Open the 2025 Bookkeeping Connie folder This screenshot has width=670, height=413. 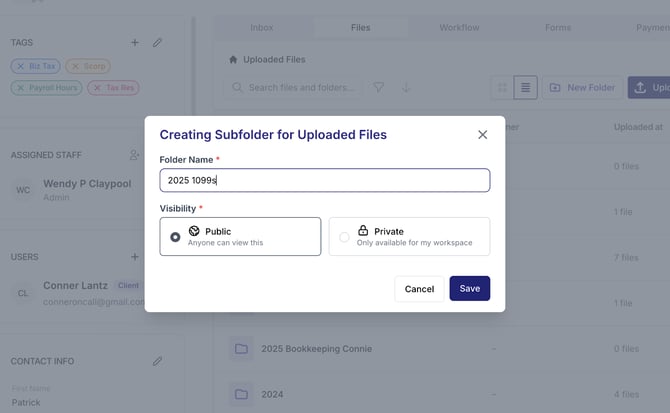point(316,349)
